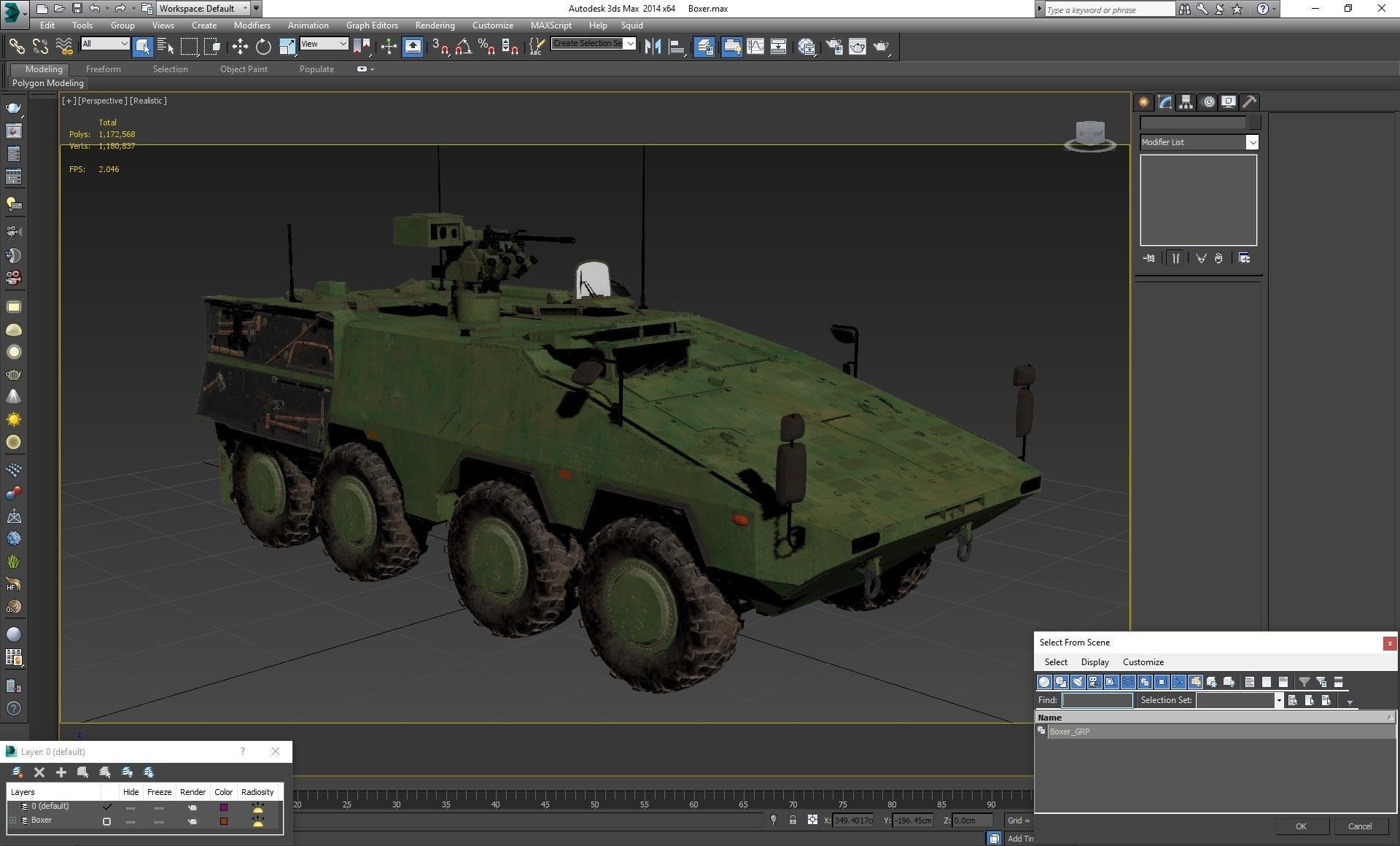Switch to the Freeform ribbon tab
This screenshot has height=846, width=1400.
point(103,69)
